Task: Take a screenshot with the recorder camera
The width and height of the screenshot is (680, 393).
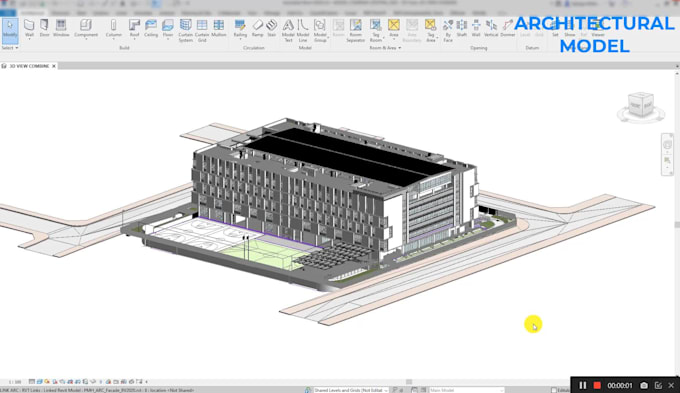Action: [644, 385]
